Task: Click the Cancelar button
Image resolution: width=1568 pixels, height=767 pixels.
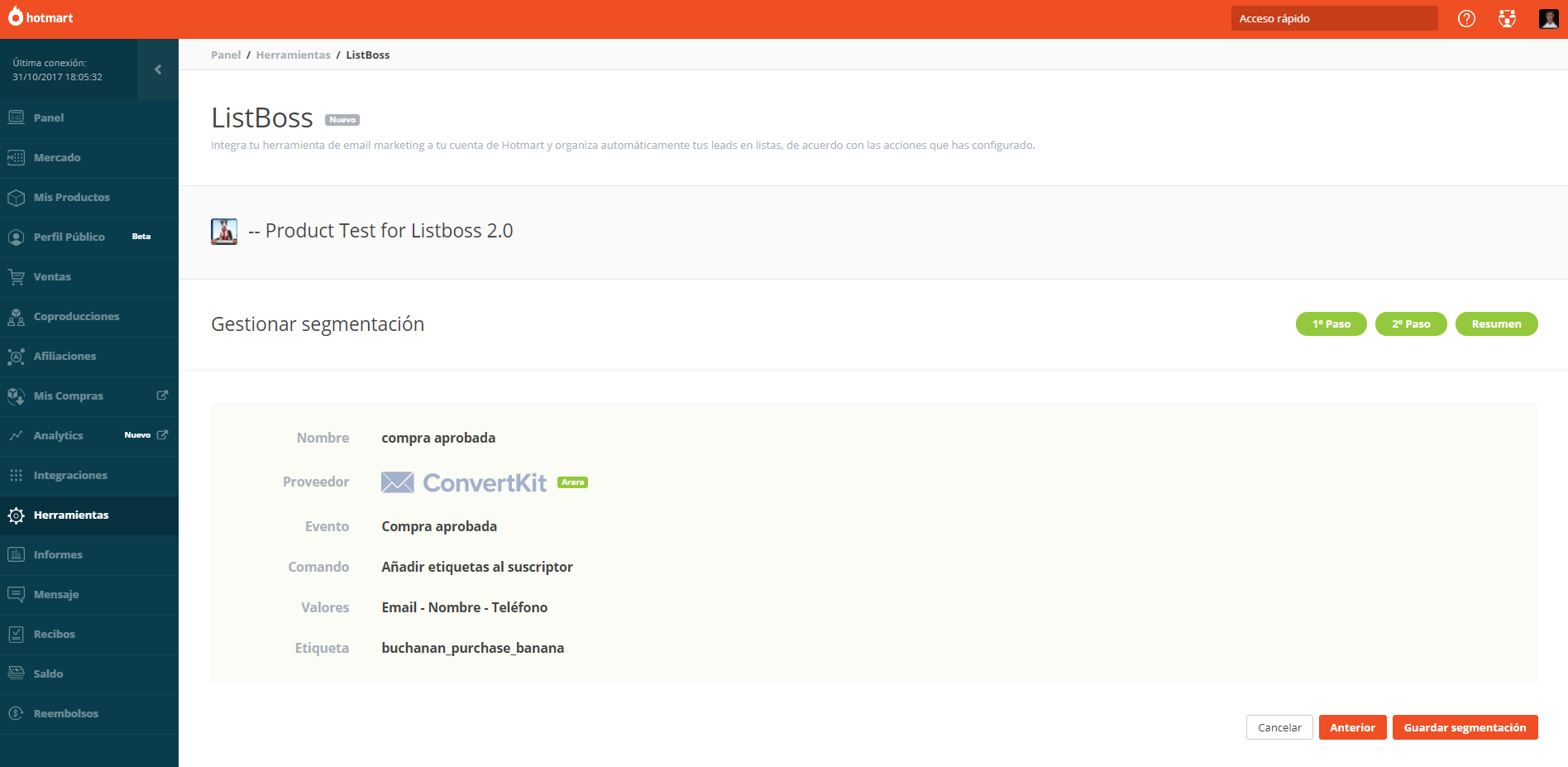Action: (1279, 727)
